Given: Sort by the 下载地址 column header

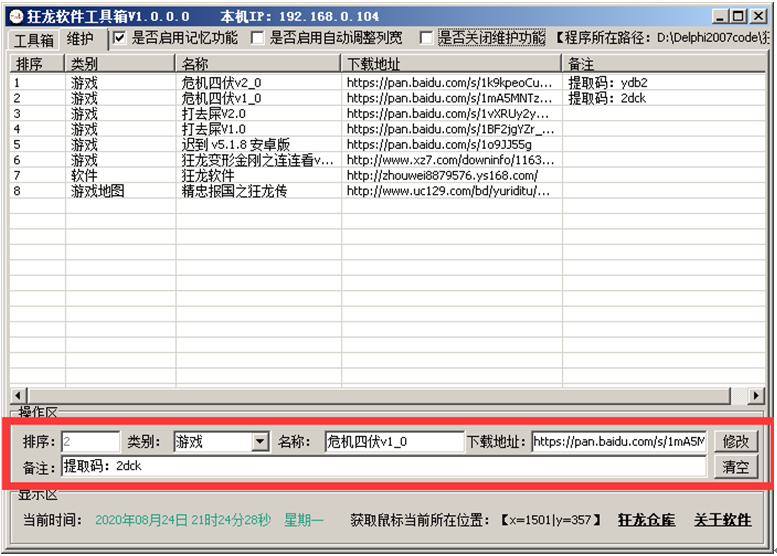Looking at the screenshot, I should point(450,63).
